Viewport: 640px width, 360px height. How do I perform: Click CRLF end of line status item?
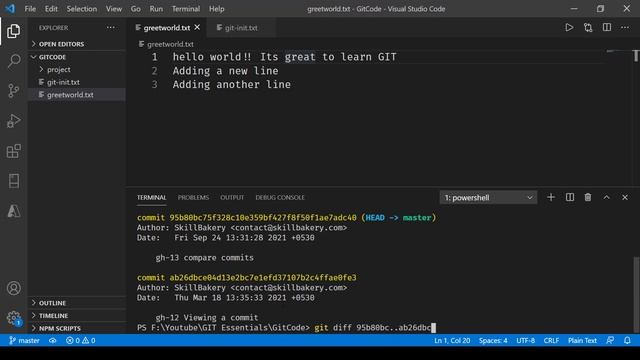point(551,340)
